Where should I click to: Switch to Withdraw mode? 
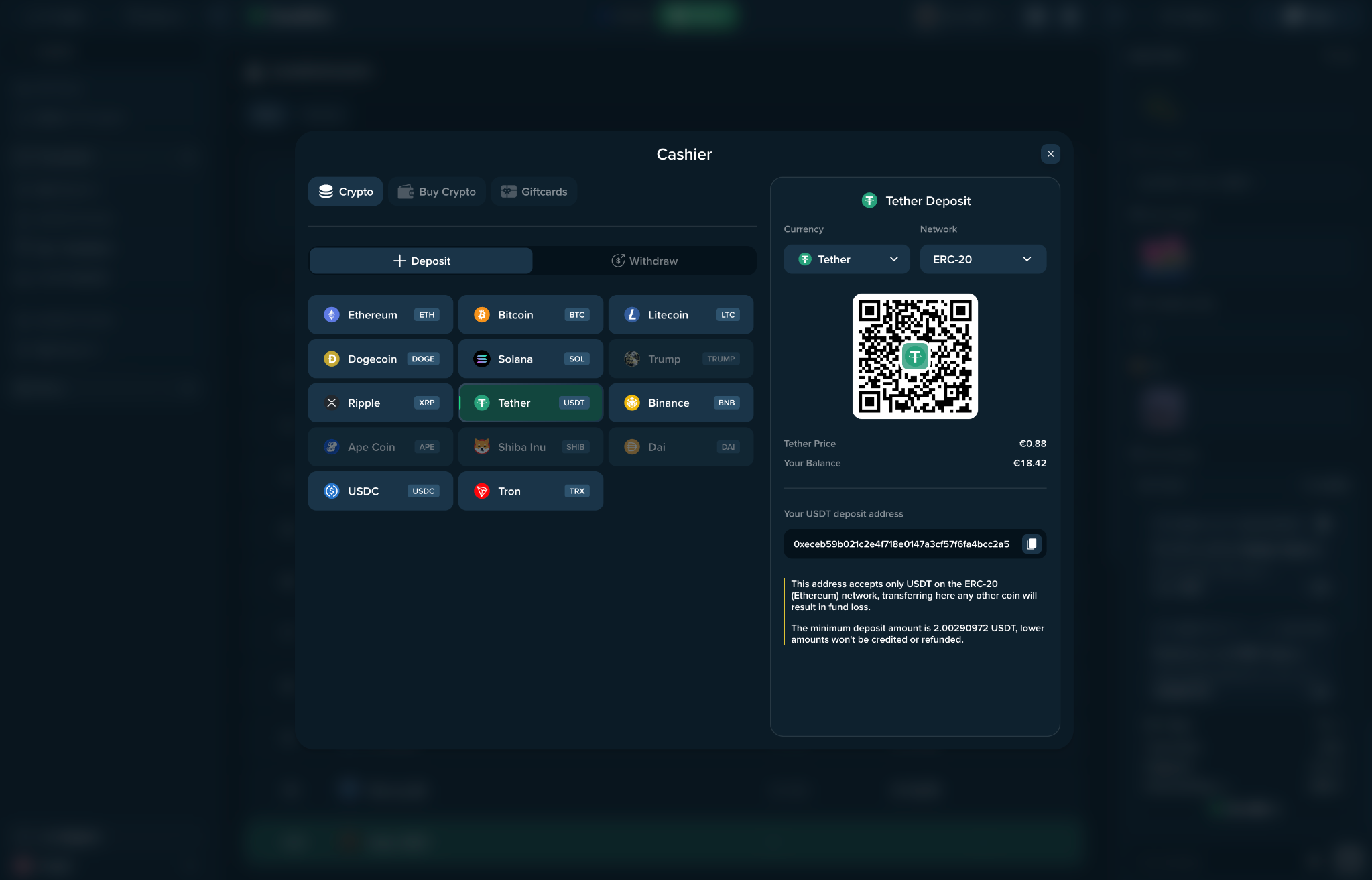pyautogui.click(x=644, y=261)
